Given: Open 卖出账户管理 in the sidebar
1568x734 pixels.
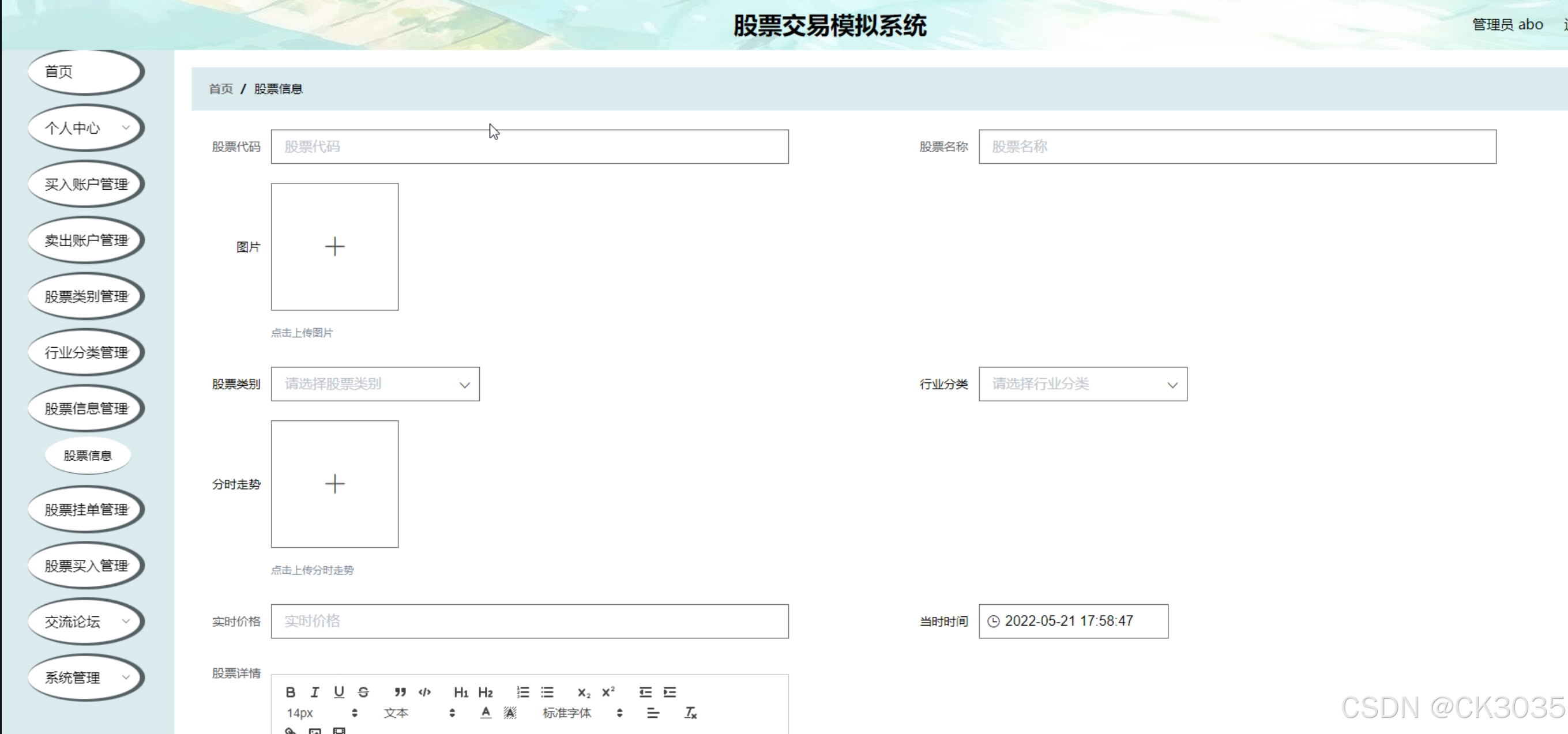Looking at the screenshot, I should (x=86, y=240).
